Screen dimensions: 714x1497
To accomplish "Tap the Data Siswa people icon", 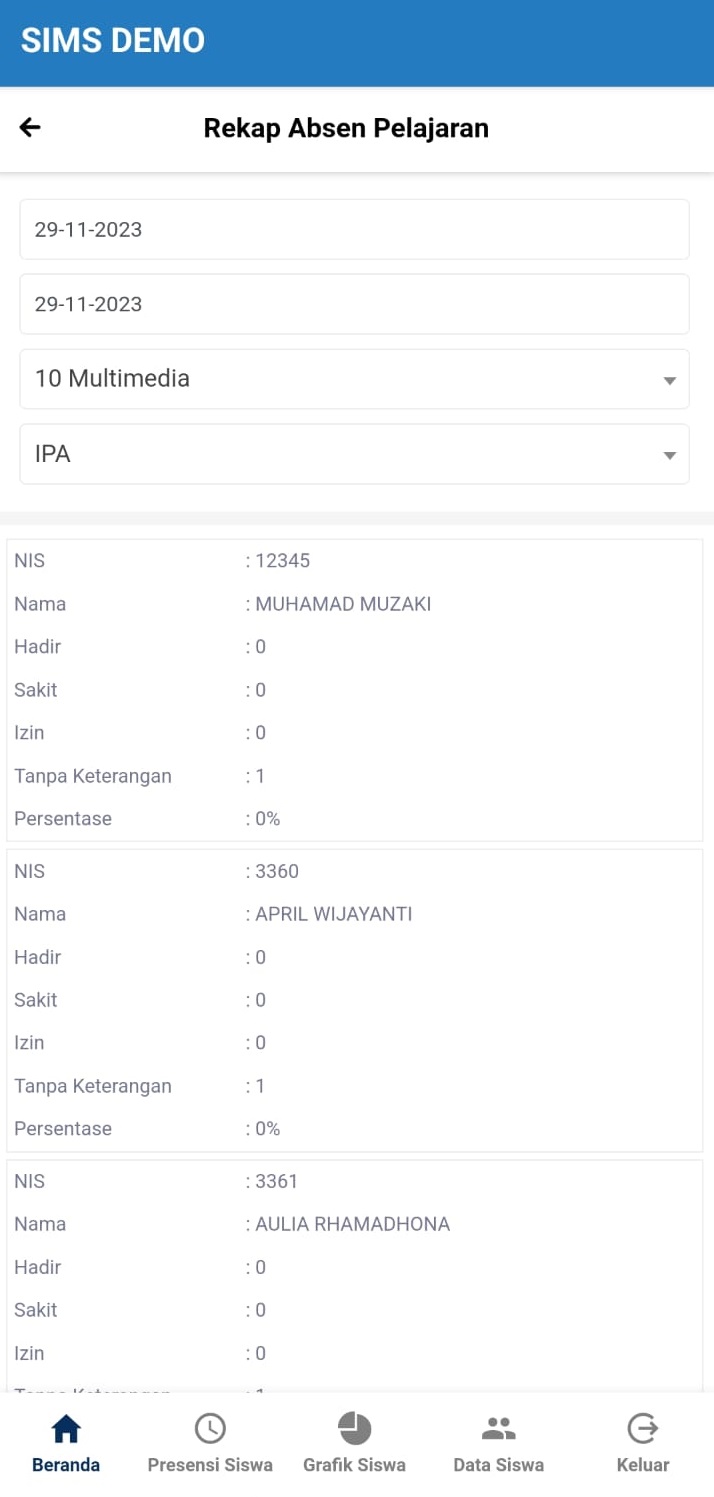I will [x=498, y=1428].
